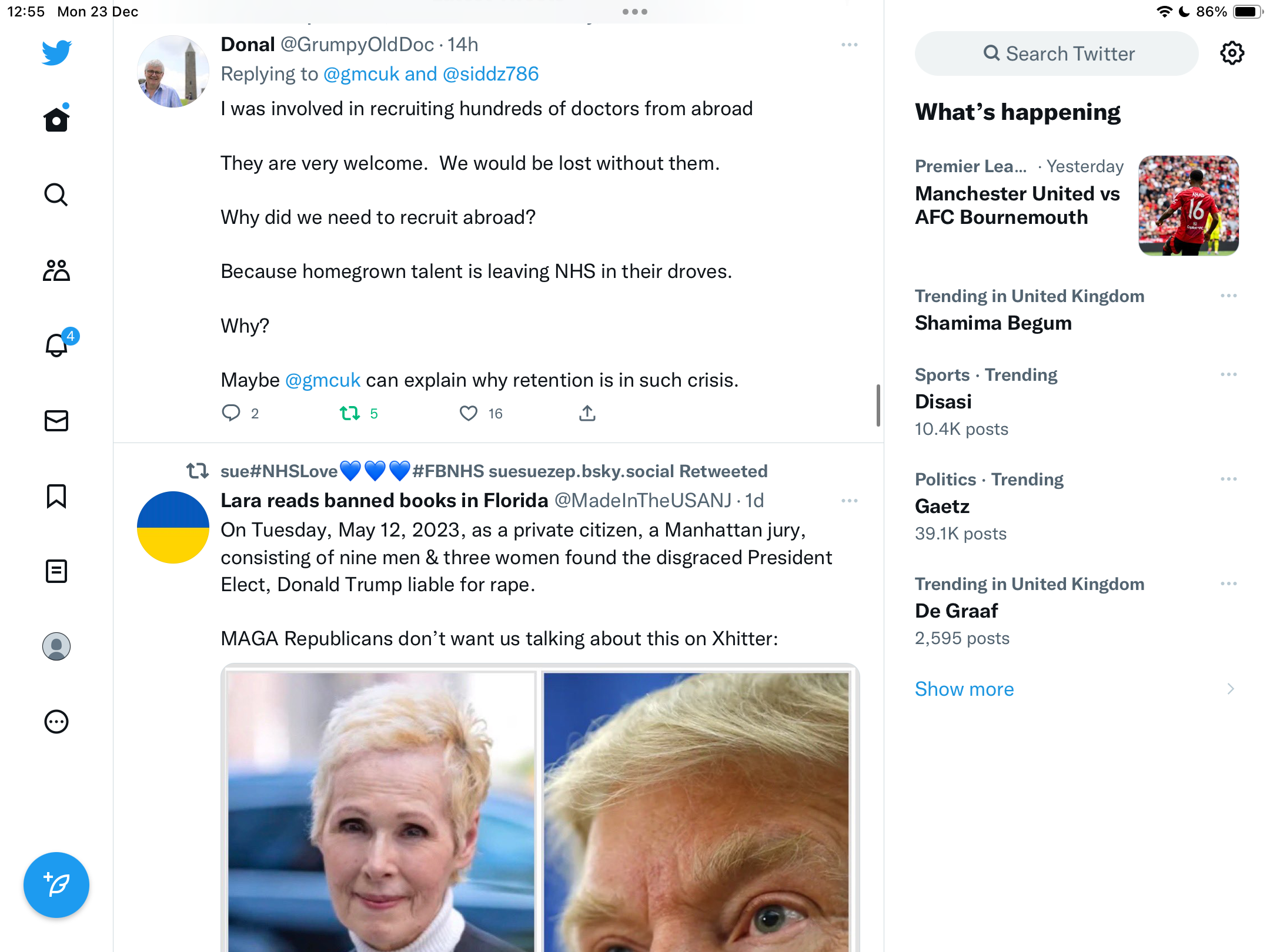Focus the Search Twitter field
1270x952 pixels.
point(1057,53)
